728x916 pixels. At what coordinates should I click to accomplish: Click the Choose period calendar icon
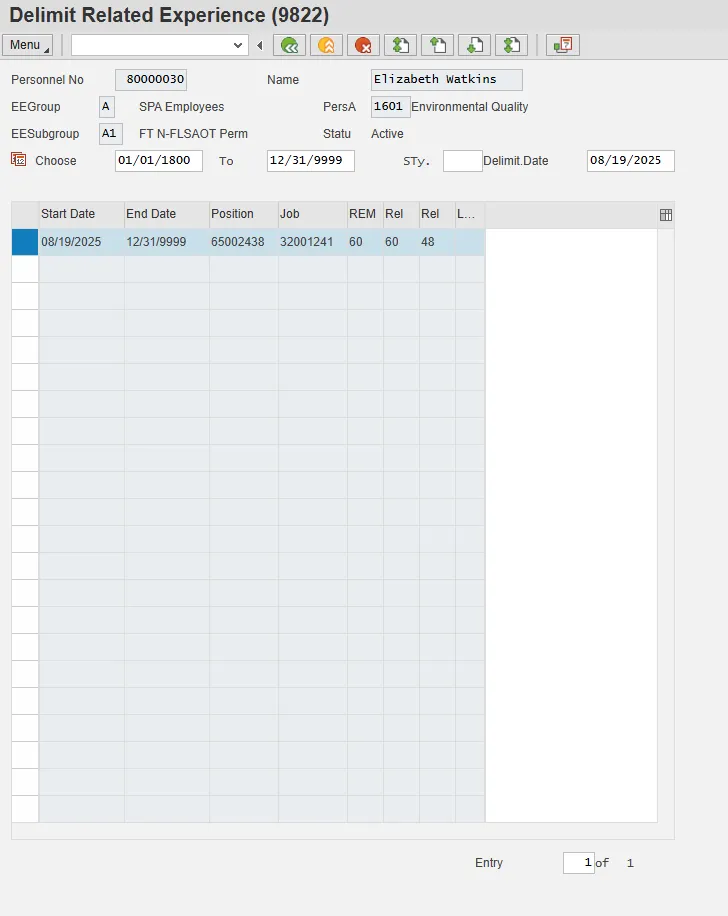[x=18, y=160]
